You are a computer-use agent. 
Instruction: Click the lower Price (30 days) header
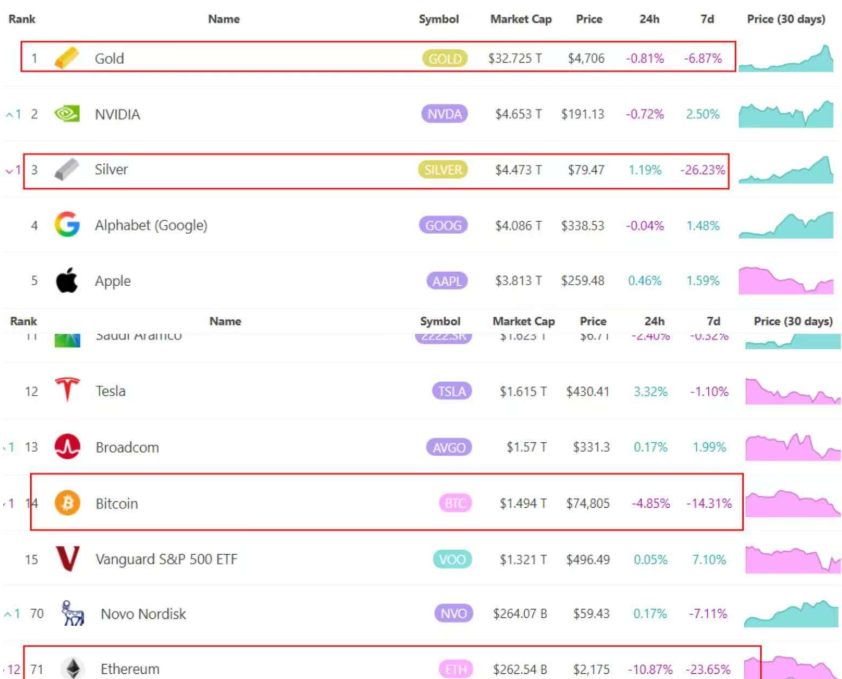793,321
